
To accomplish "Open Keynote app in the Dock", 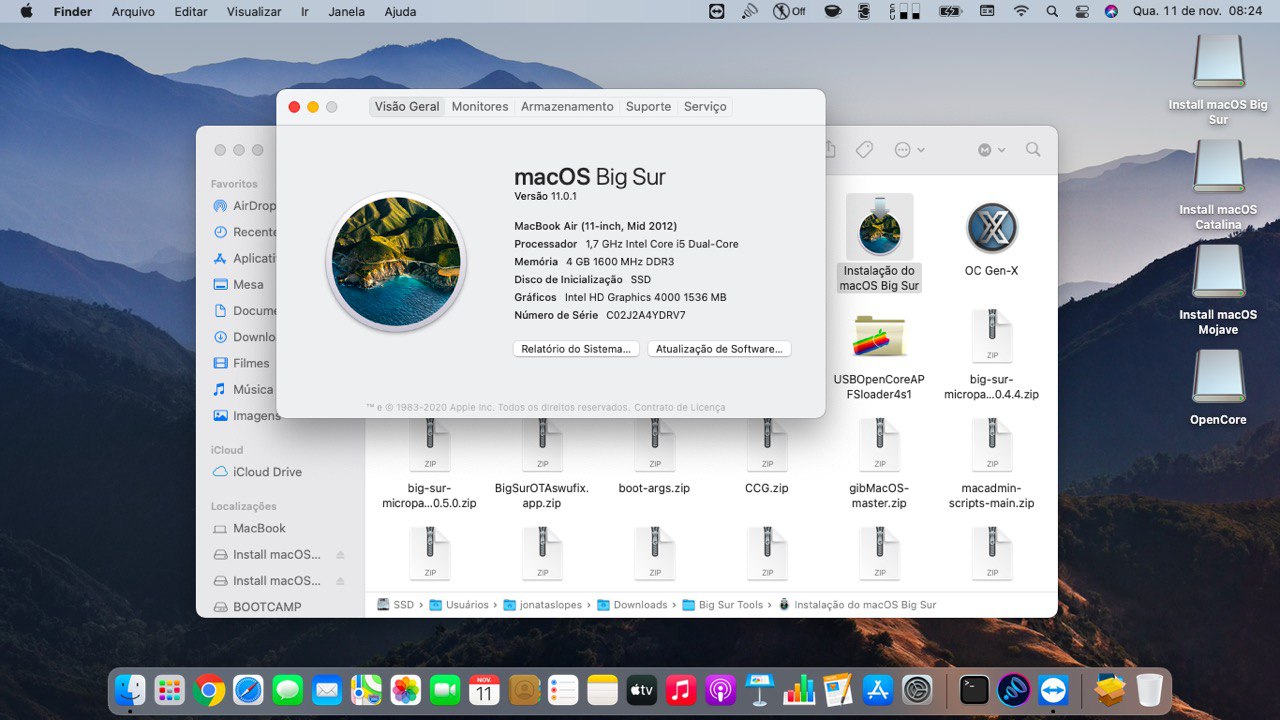I will tap(759, 690).
